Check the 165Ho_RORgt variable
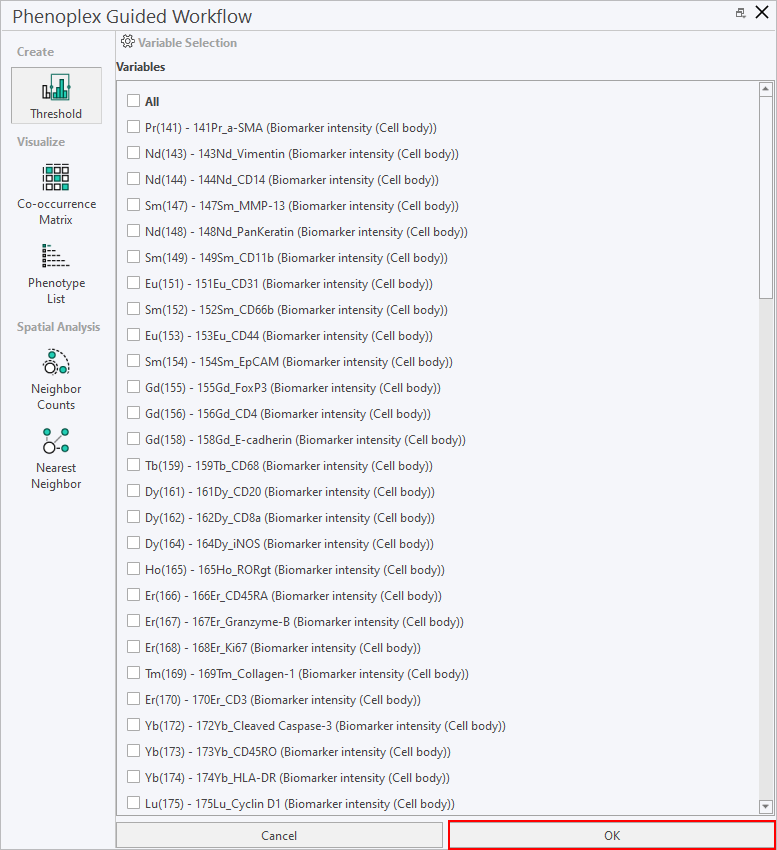Screen dimensions: 777x850 [133, 569]
